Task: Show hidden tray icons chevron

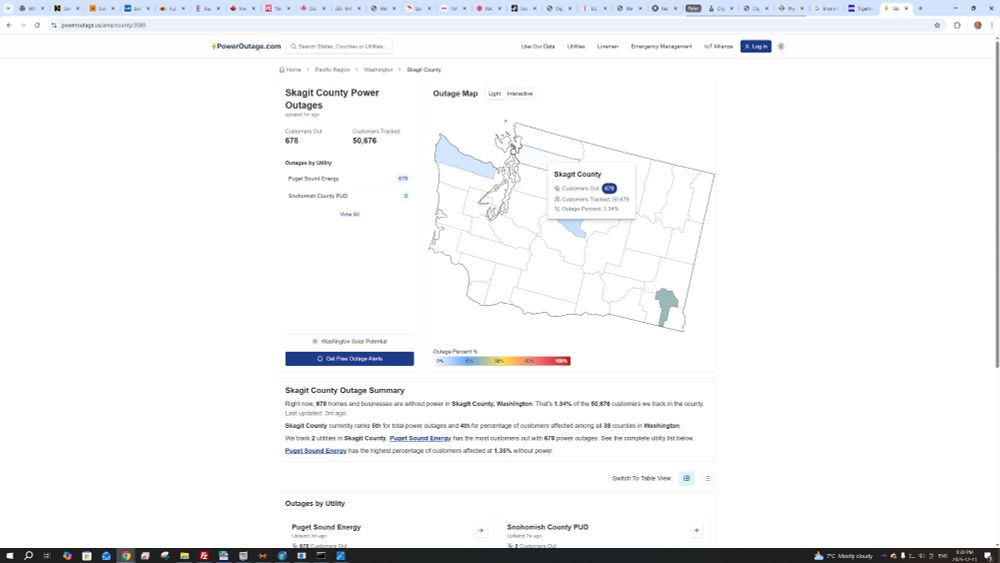Action: (884, 556)
